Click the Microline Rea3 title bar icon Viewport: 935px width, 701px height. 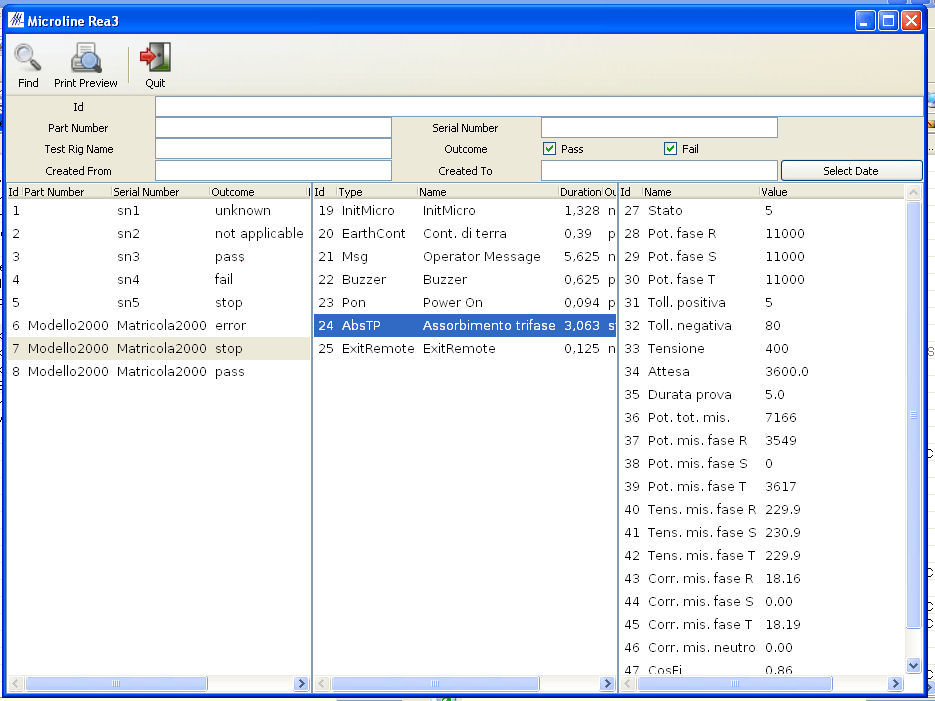click(15, 18)
